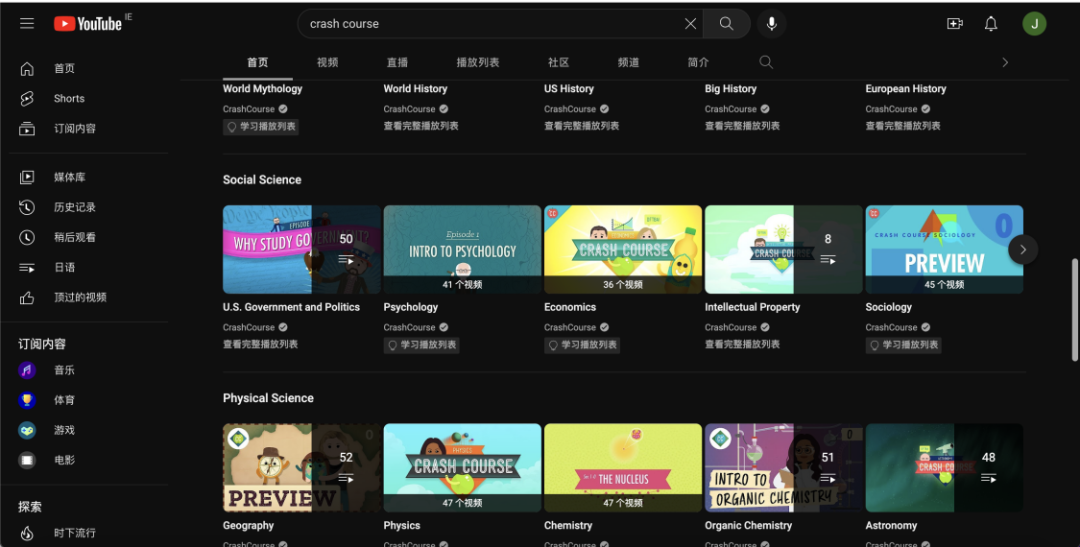View full Intellectual Property playlist link
Viewport: 1080px width, 547px height.
742,344
